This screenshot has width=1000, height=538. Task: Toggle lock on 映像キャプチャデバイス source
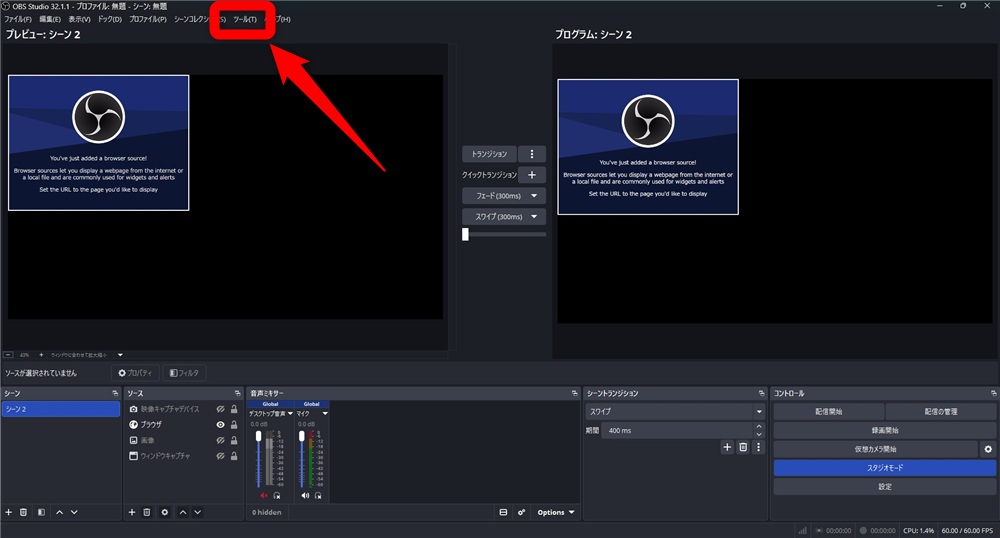(x=234, y=409)
